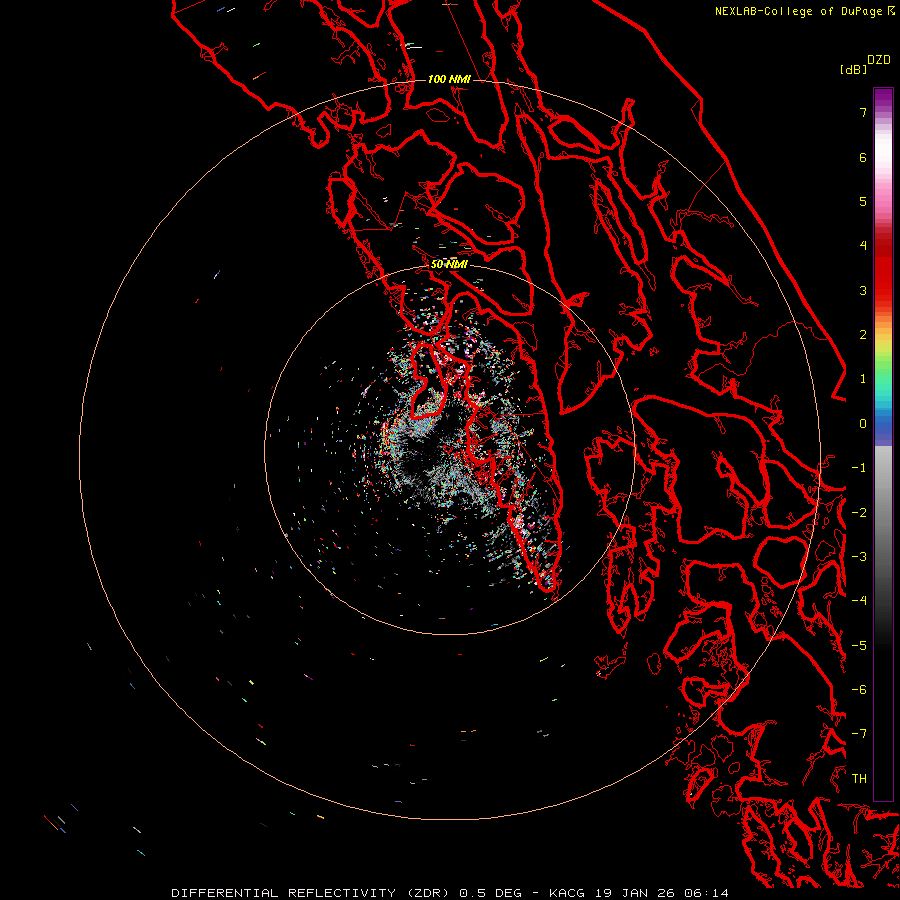The height and width of the screenshot is (900, 900).
Task: Click the -6 dB tick label
Action: tap(859, 690)
